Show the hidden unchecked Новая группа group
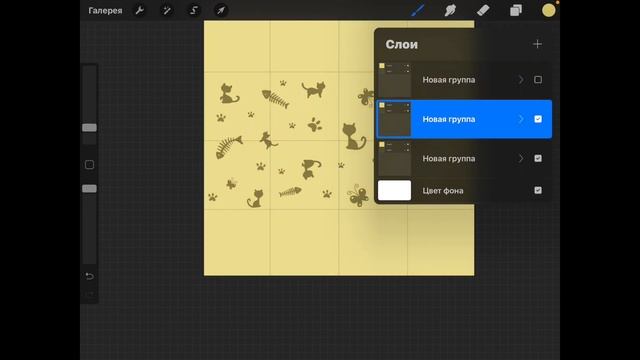Viewport: 640px width, 360px height. [x=538, y=80]
